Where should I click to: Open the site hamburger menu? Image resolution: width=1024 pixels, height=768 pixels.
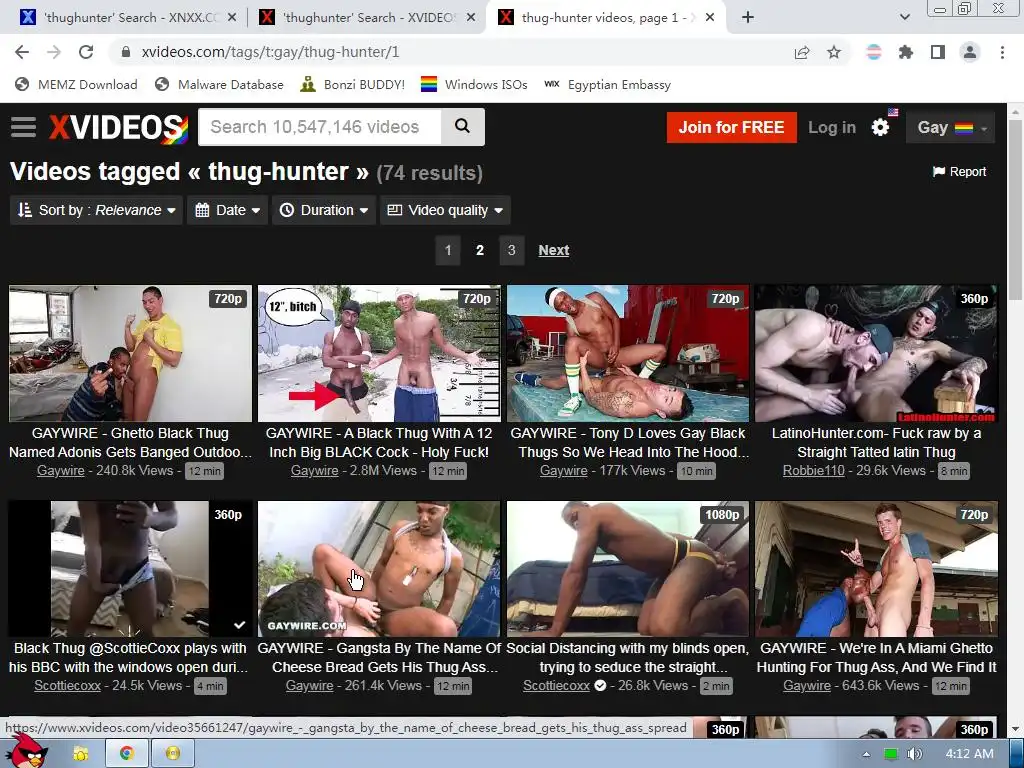click(24, 127)
